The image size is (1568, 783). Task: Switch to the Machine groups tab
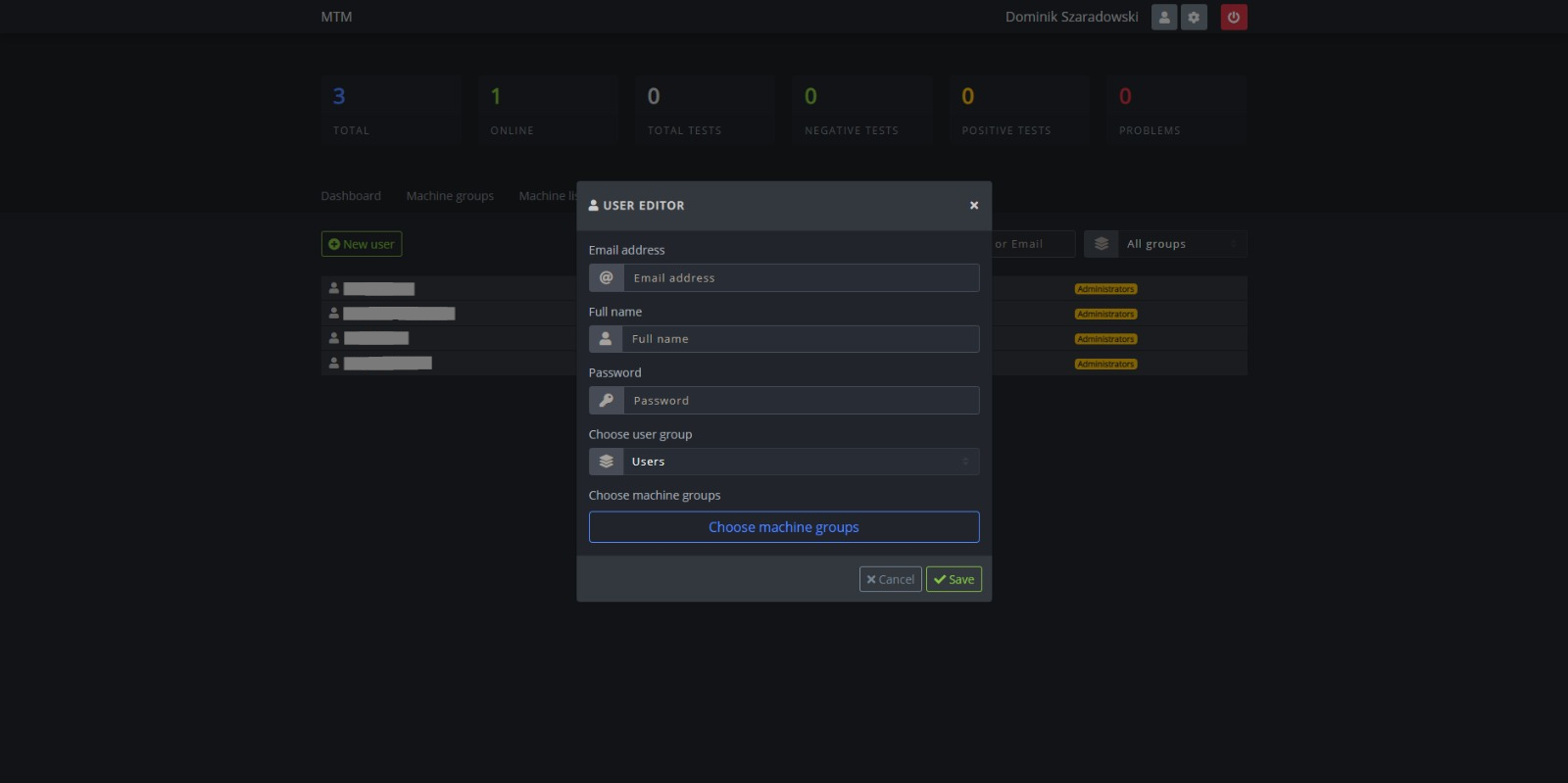[x=450, y=196]
